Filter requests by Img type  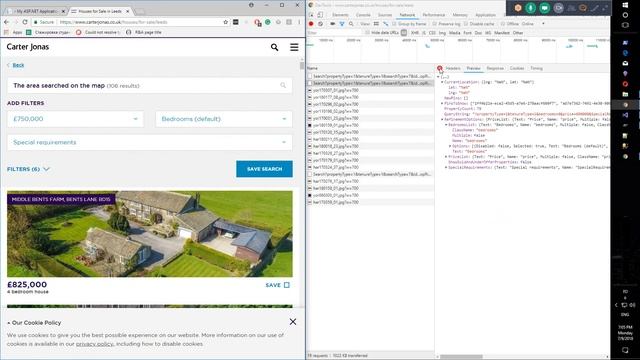tap(442, 33)
